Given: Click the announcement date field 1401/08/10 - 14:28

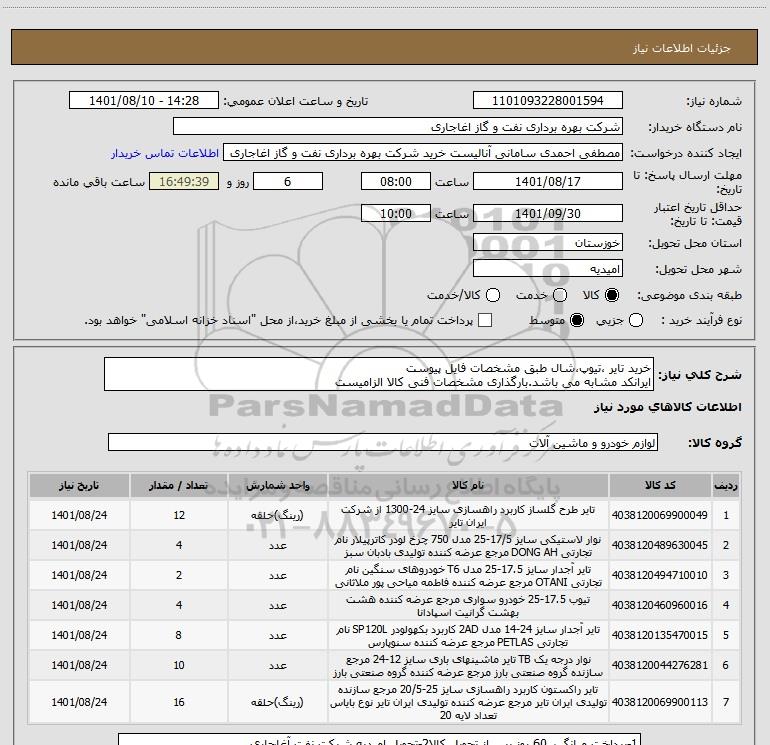Looking at the screenshot, I should pos(144,101).
